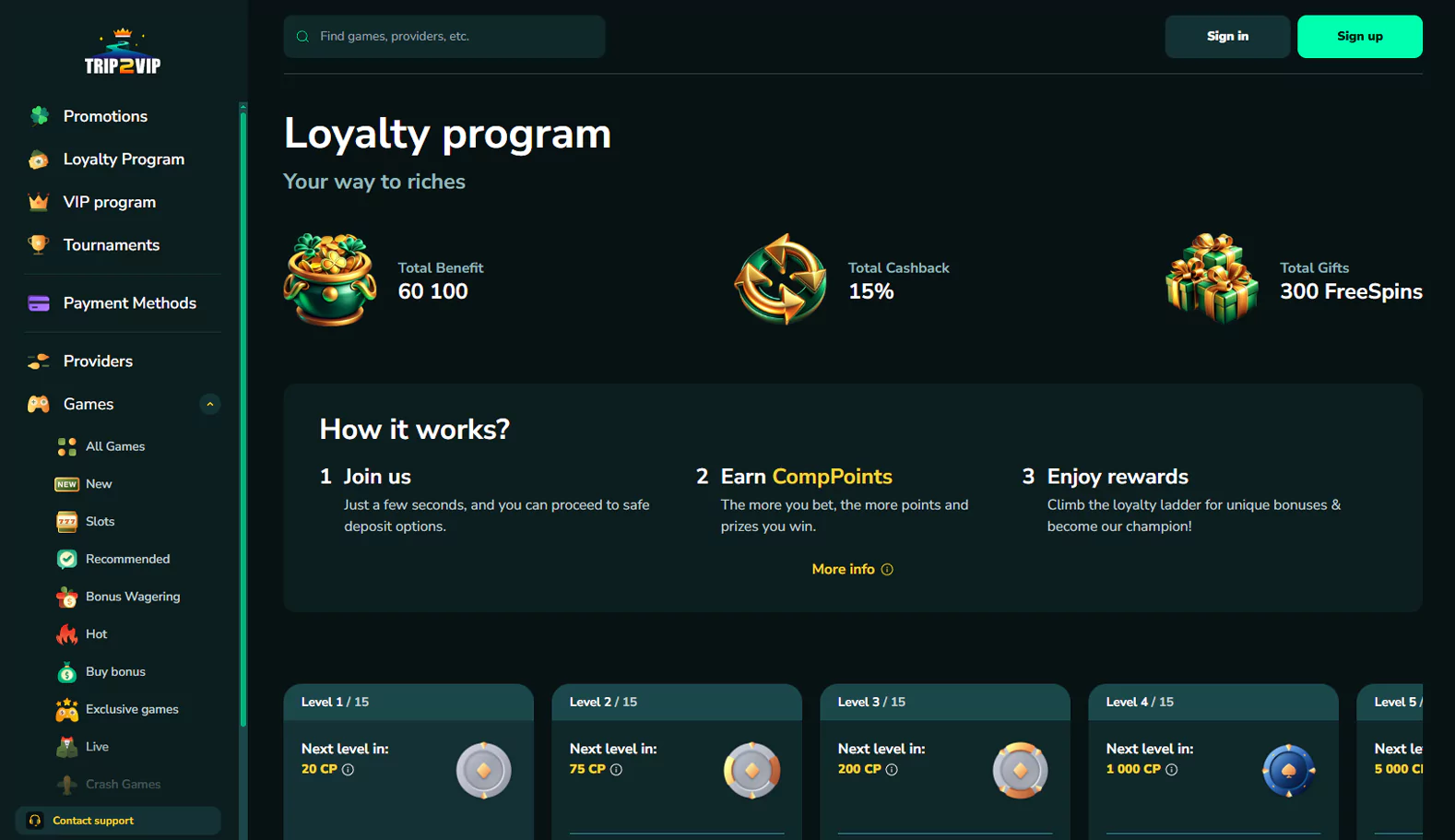Viewport: 1455px width, 840px height.
Task: Click the Slots machine icon
Action: [66, 522]
